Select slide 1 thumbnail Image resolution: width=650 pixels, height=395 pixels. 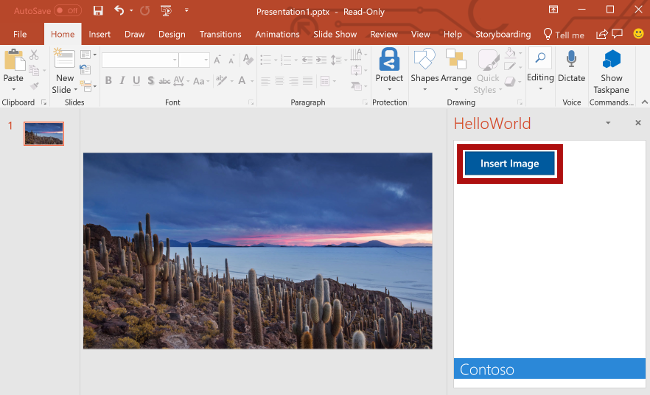click(x=44, y=133)
